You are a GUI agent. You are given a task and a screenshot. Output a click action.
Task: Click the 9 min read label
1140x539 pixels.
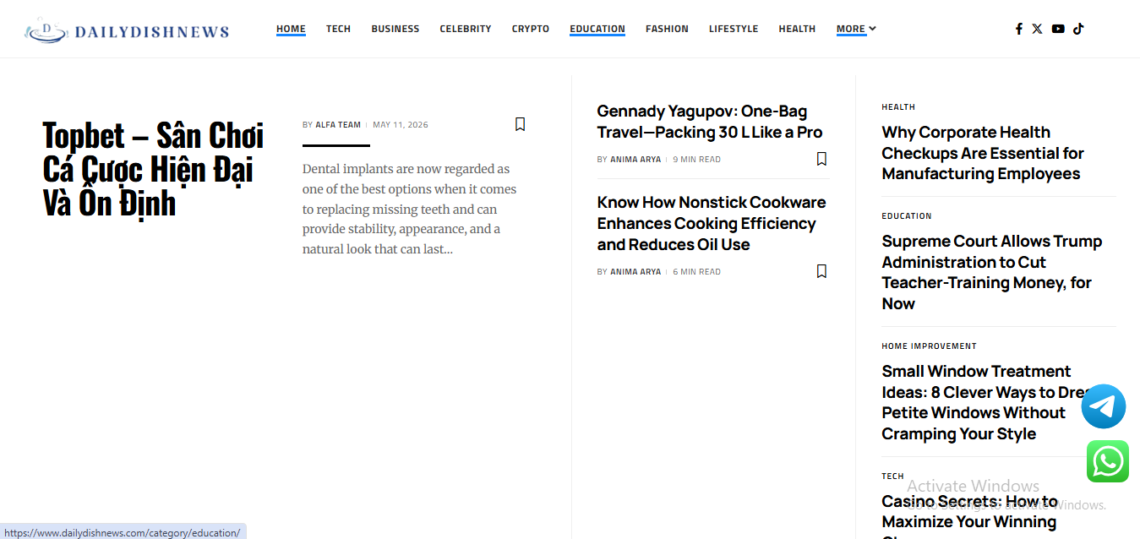pos(697,159)
